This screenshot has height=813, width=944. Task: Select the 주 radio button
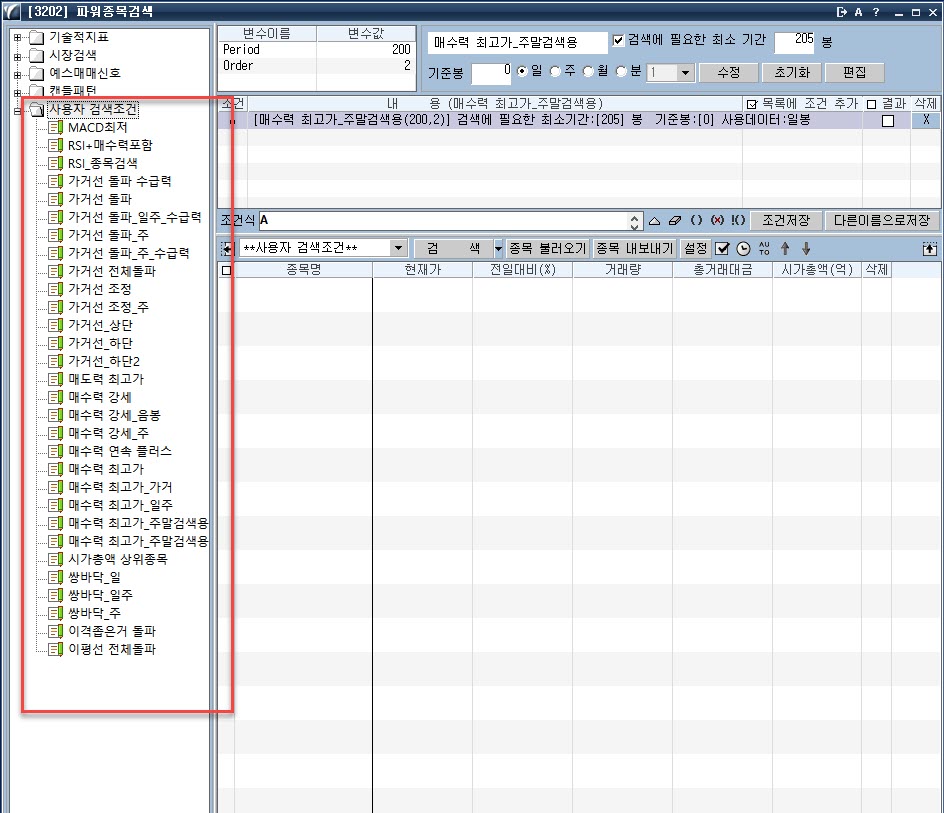(x=556, y=72)
